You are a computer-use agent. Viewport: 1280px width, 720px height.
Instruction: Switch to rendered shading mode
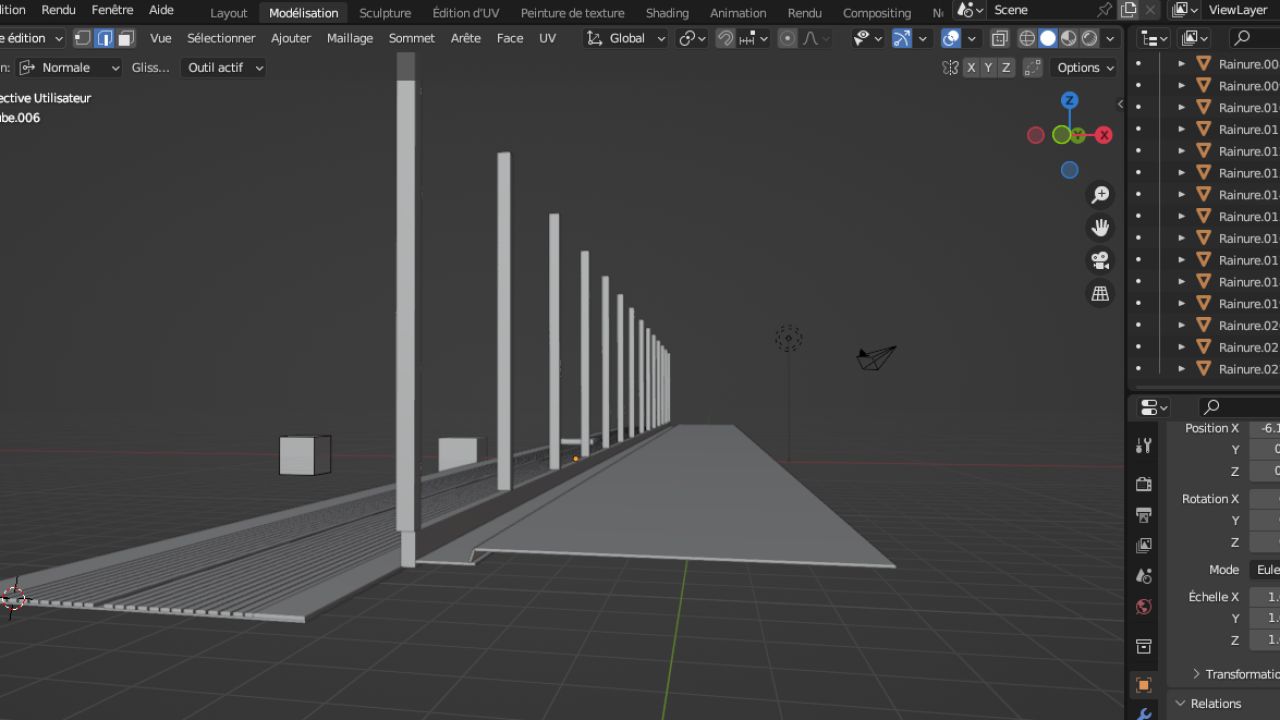pyautogui.click(x=1090, y=38)
